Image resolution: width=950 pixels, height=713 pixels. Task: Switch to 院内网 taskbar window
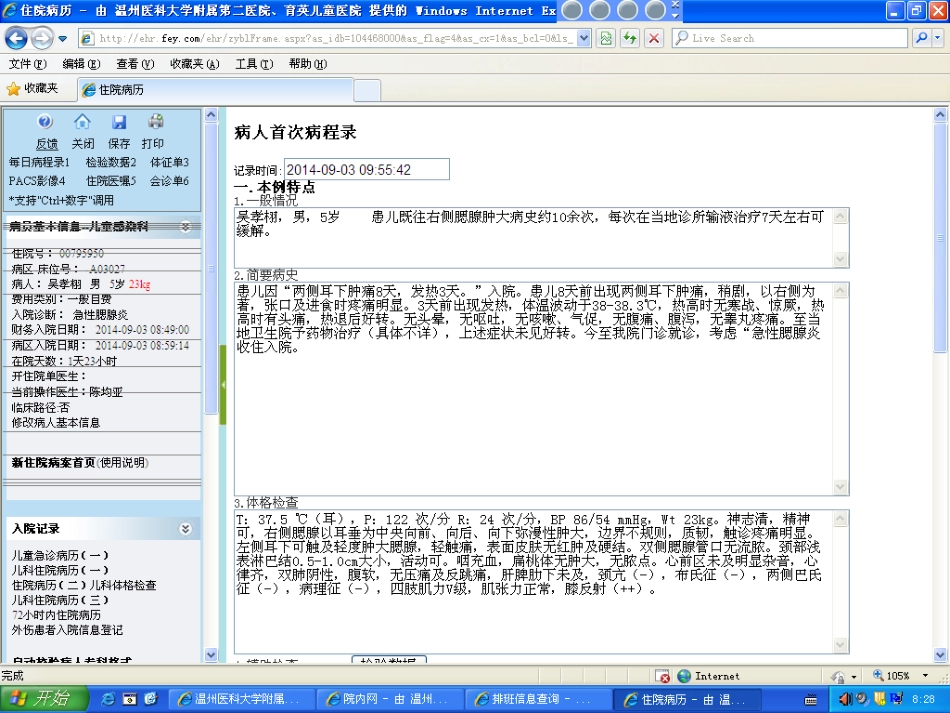390,700
